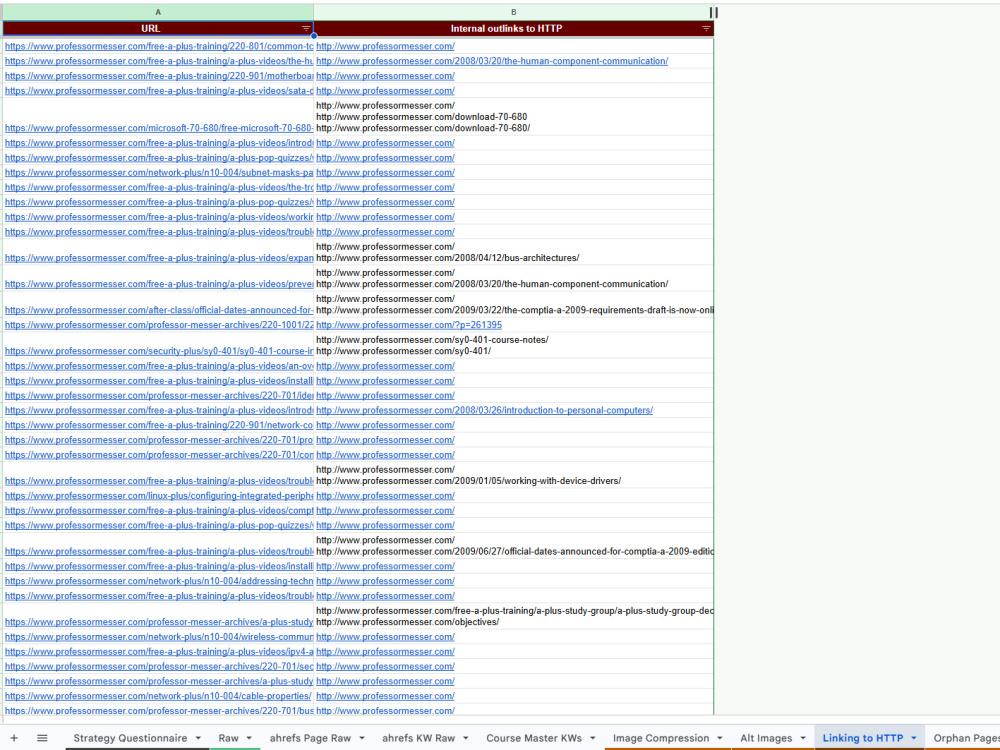Add a new sheet with the plus icon

click(14, 738)
